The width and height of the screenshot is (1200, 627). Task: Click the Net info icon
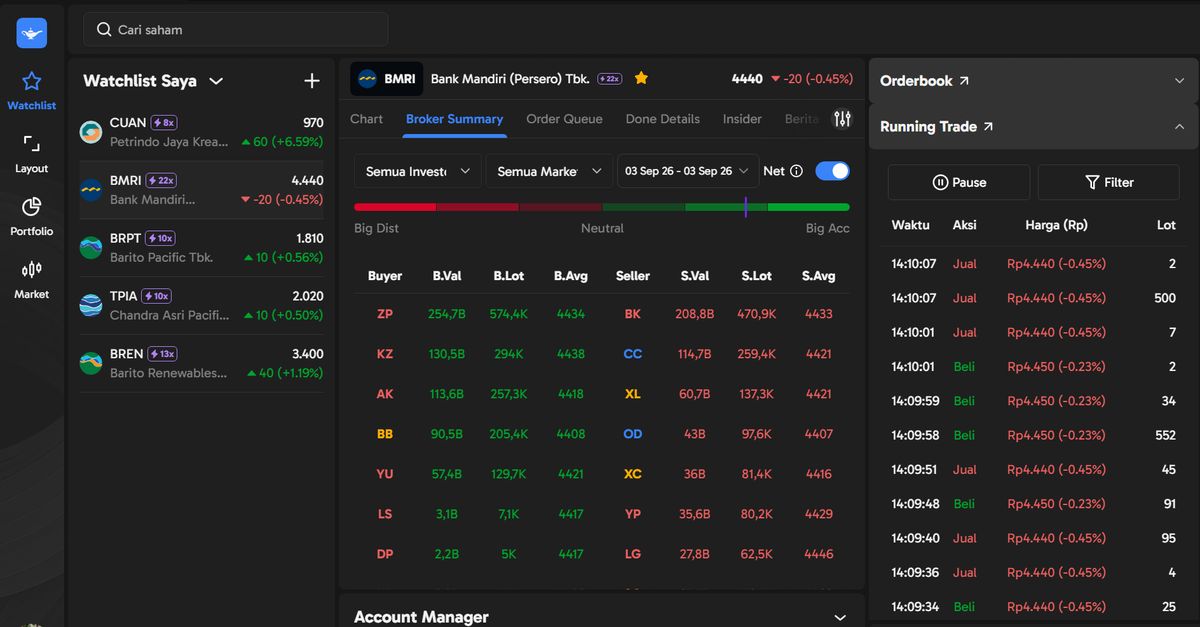797,171
